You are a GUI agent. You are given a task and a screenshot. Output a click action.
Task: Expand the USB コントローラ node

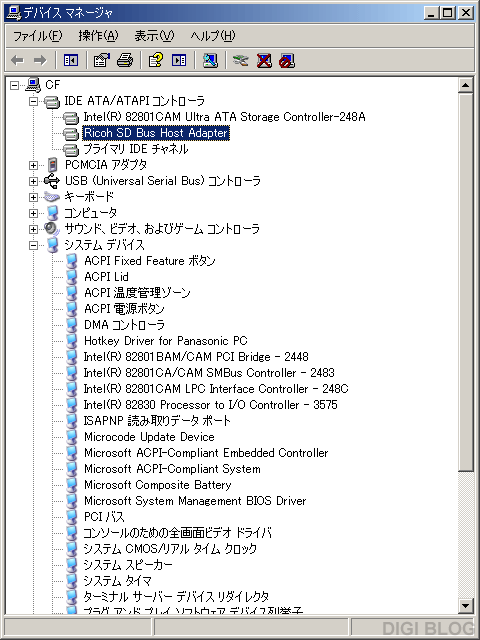click(x=33, y=181)
